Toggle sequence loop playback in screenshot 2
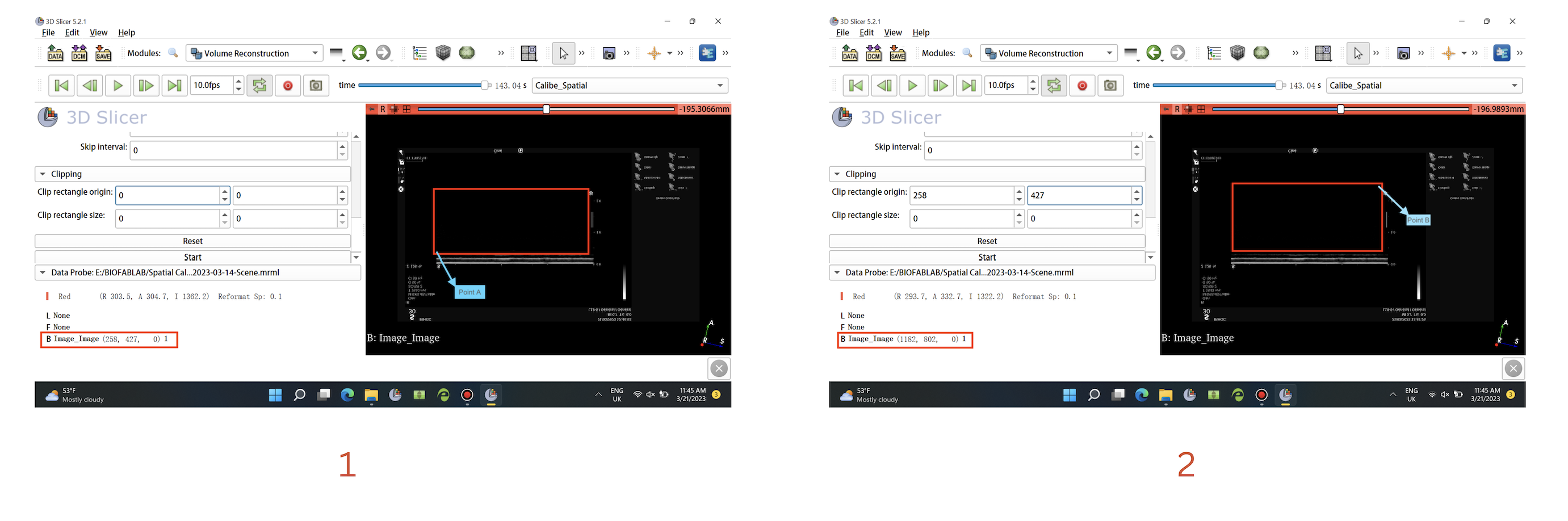This screenshot has width=1568, height=521. click(x=1054, y=86)
